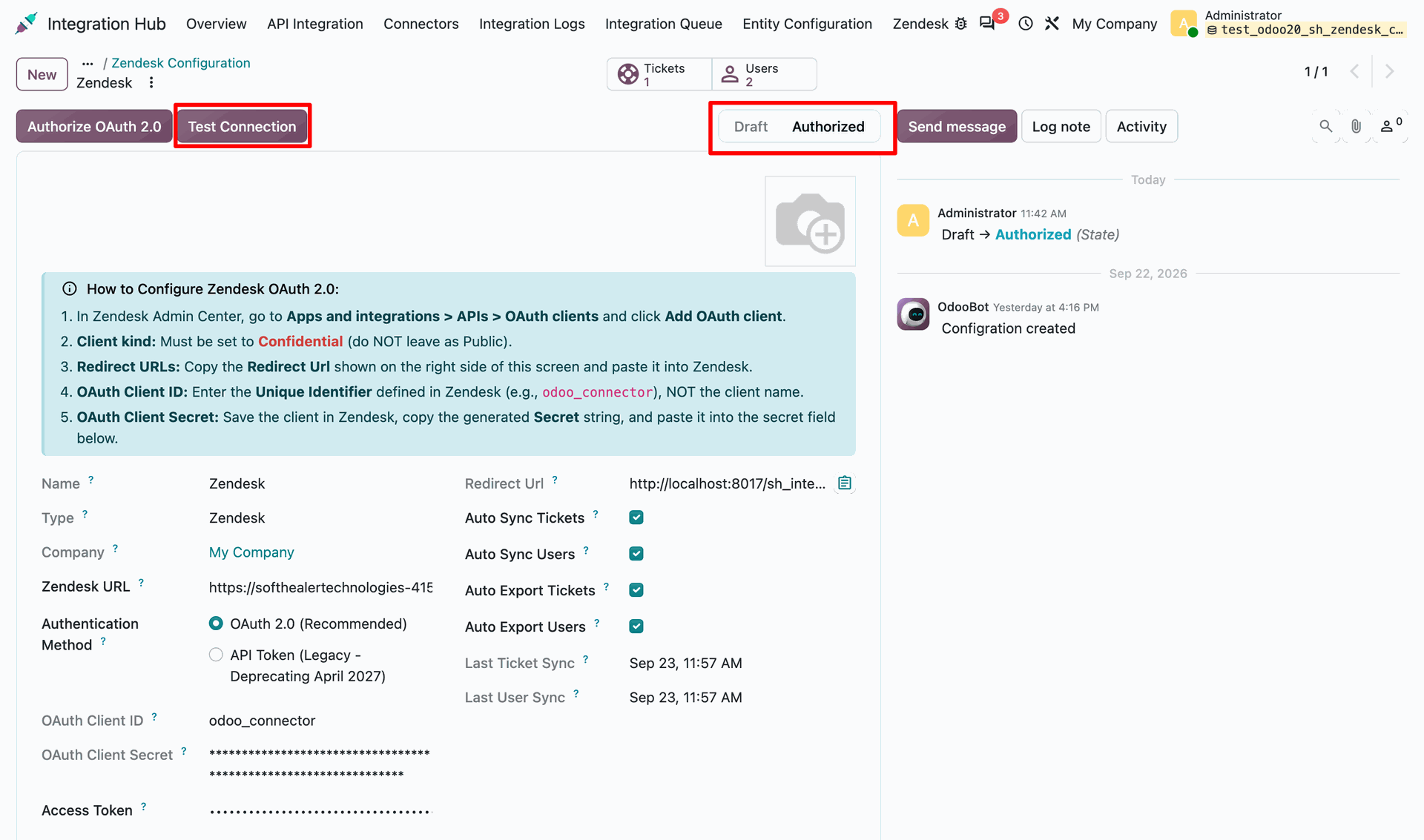Open the Integration Logs menu

pos(532,24)
